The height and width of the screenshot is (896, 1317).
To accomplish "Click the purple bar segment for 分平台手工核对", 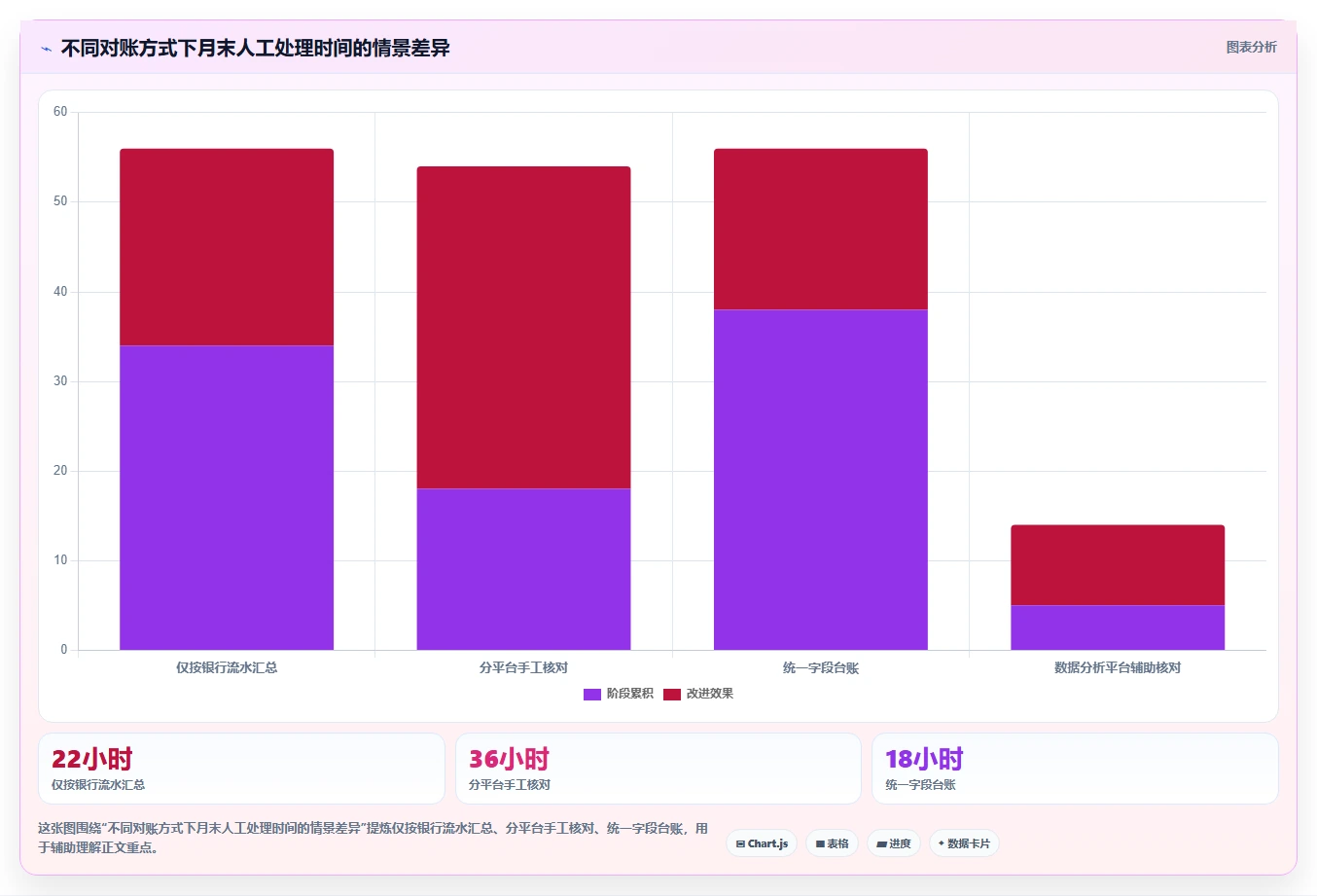I will click(x=523, y=569).
